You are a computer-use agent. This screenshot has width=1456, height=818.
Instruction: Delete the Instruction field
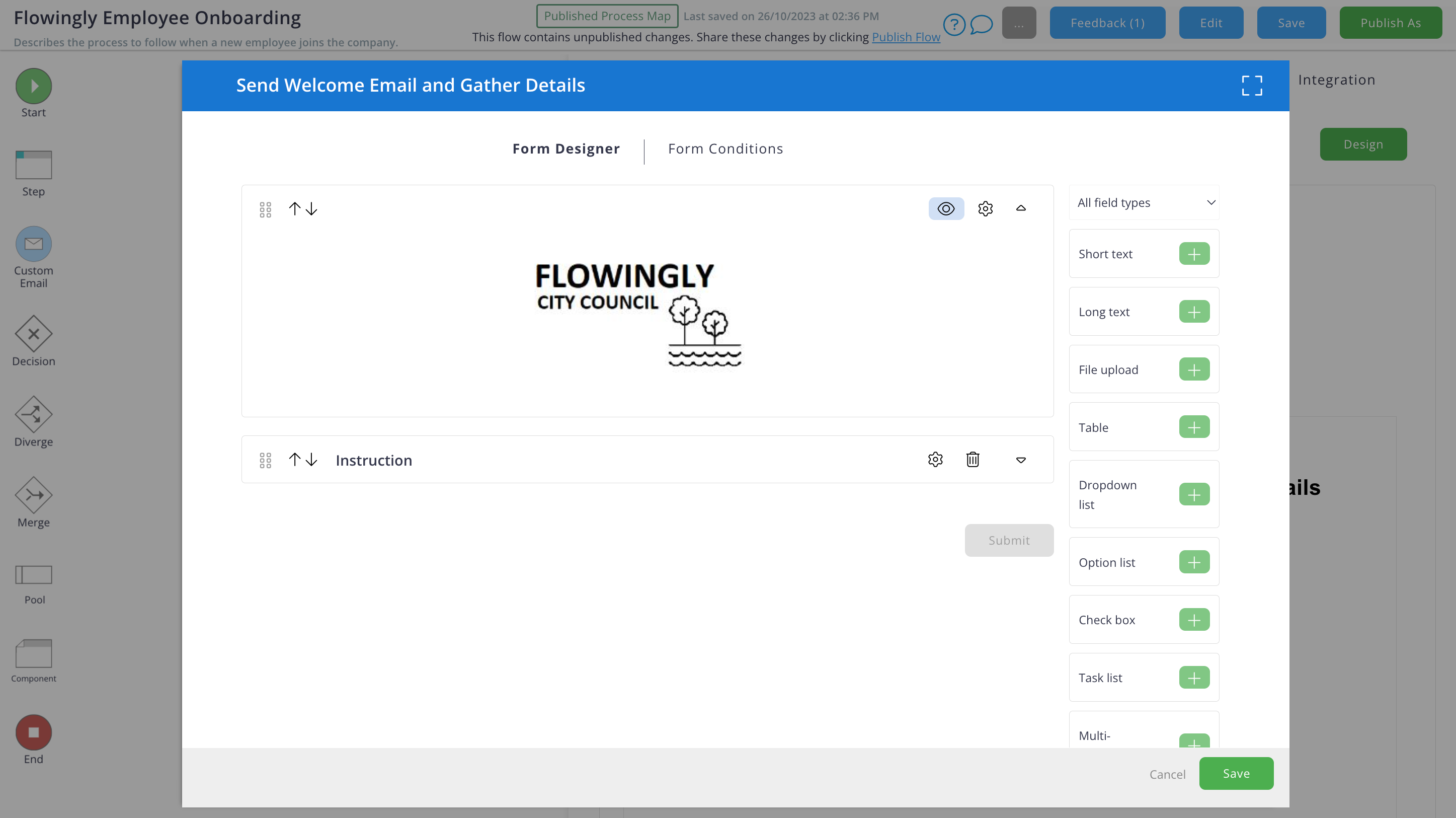tap(972, 460)
